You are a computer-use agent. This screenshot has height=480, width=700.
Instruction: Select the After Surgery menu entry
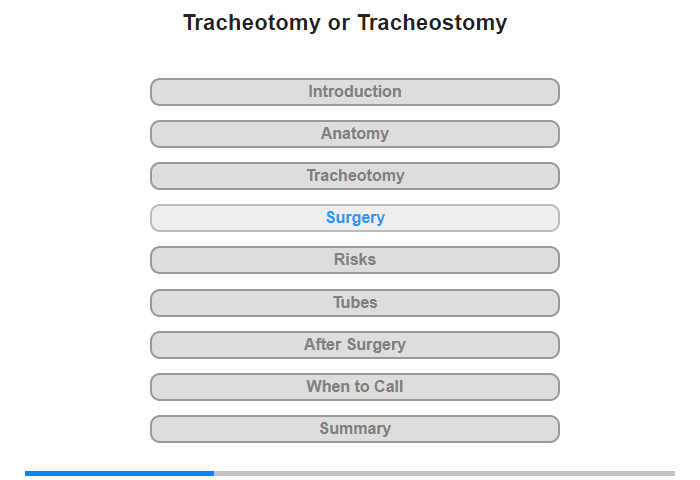coord(355,345)
